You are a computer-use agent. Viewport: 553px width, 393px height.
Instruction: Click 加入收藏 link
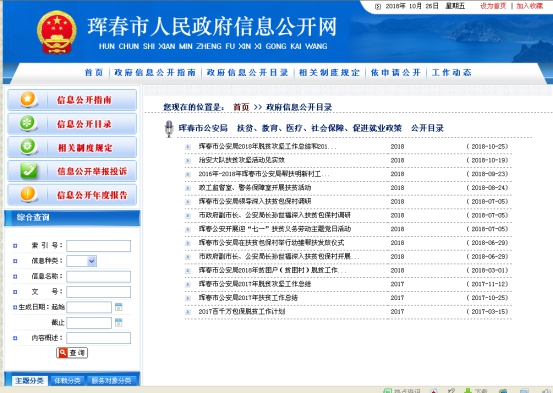pos(529,6)
